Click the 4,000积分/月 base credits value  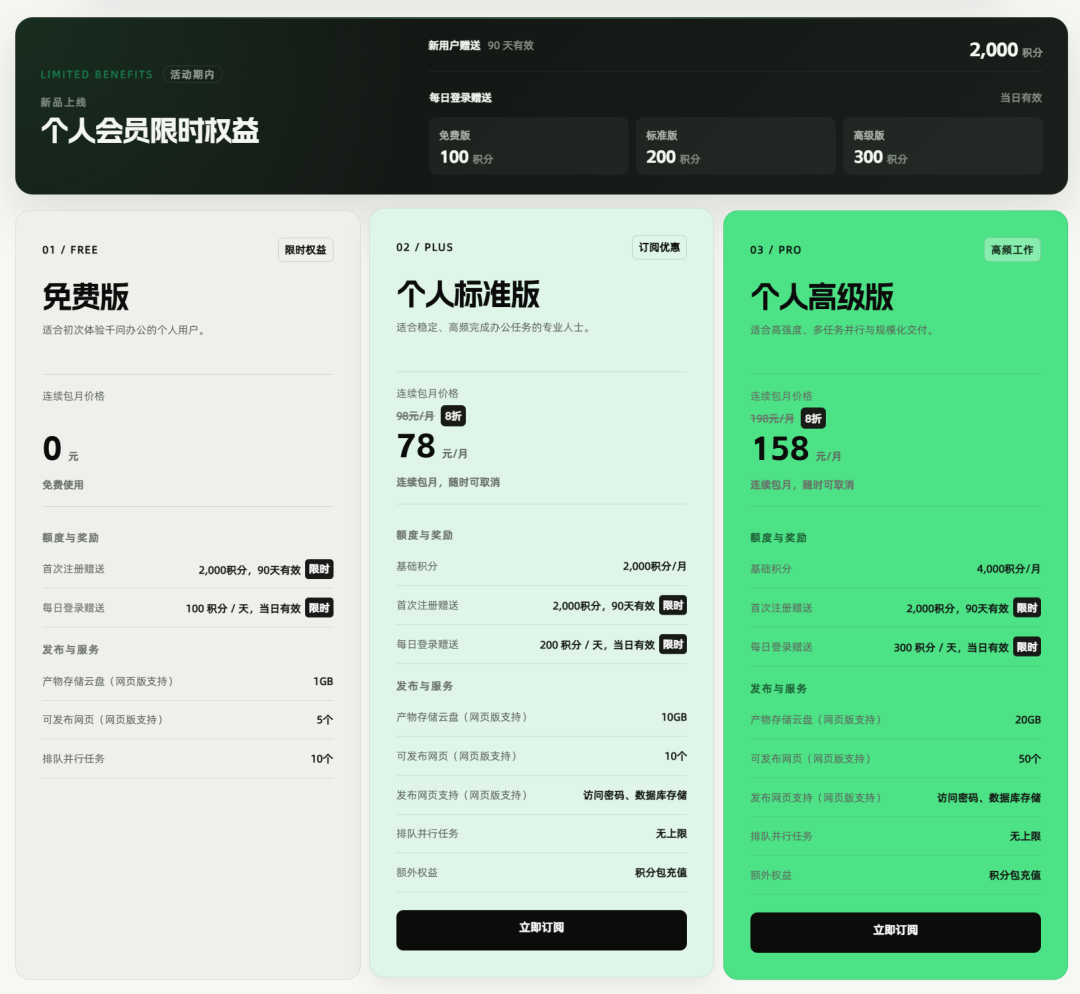pos(1008,569)
